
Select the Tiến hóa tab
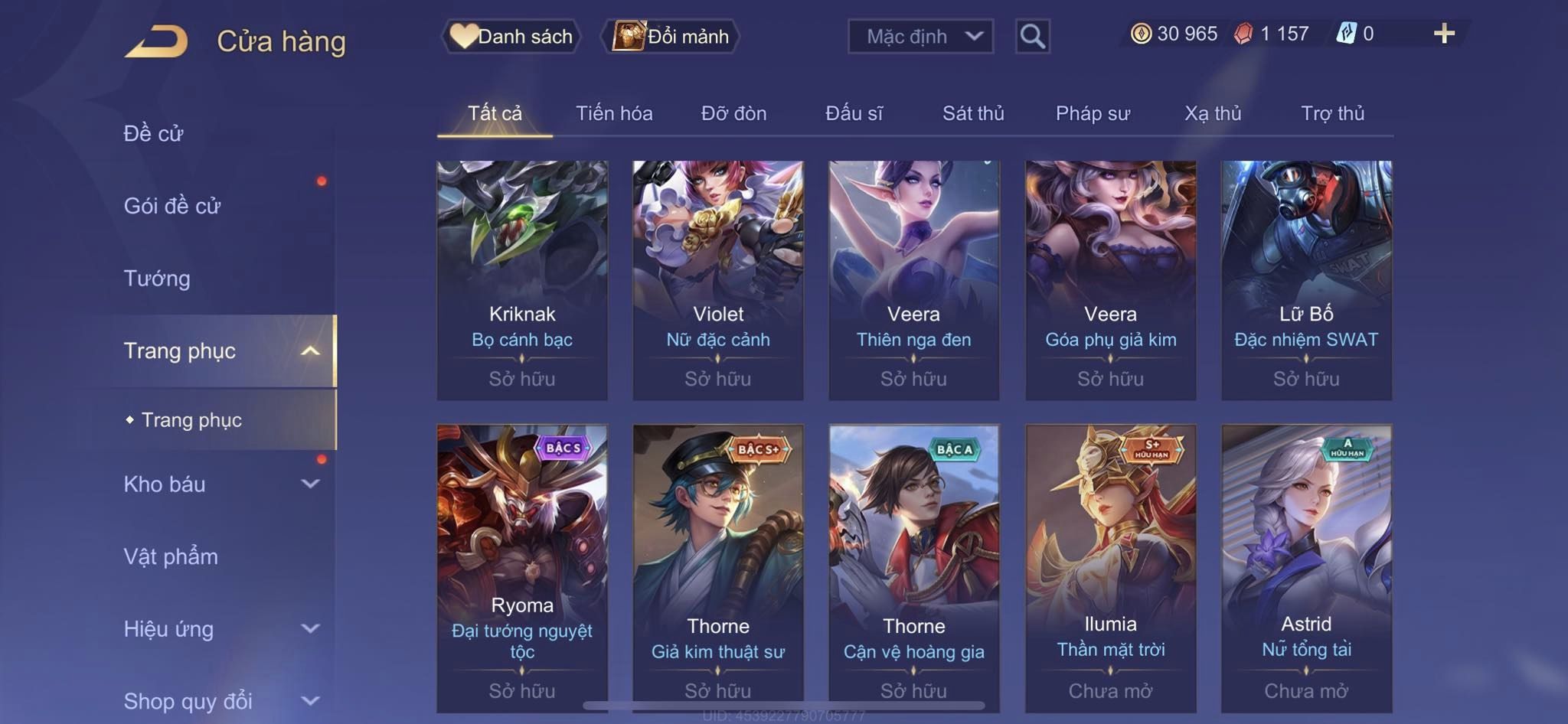click(614, 113)
